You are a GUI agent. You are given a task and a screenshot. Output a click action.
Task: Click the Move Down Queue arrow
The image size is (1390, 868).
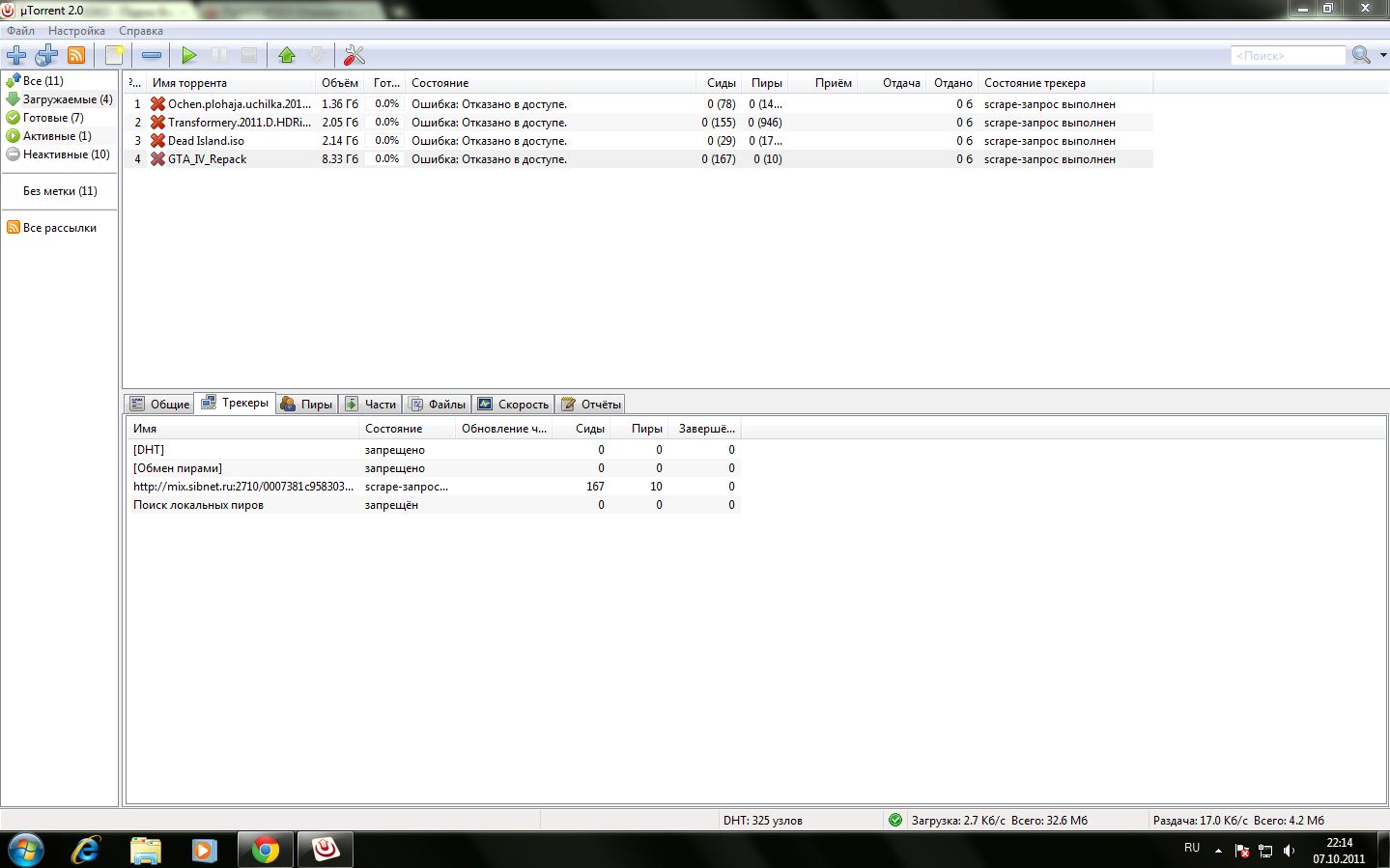316,55
